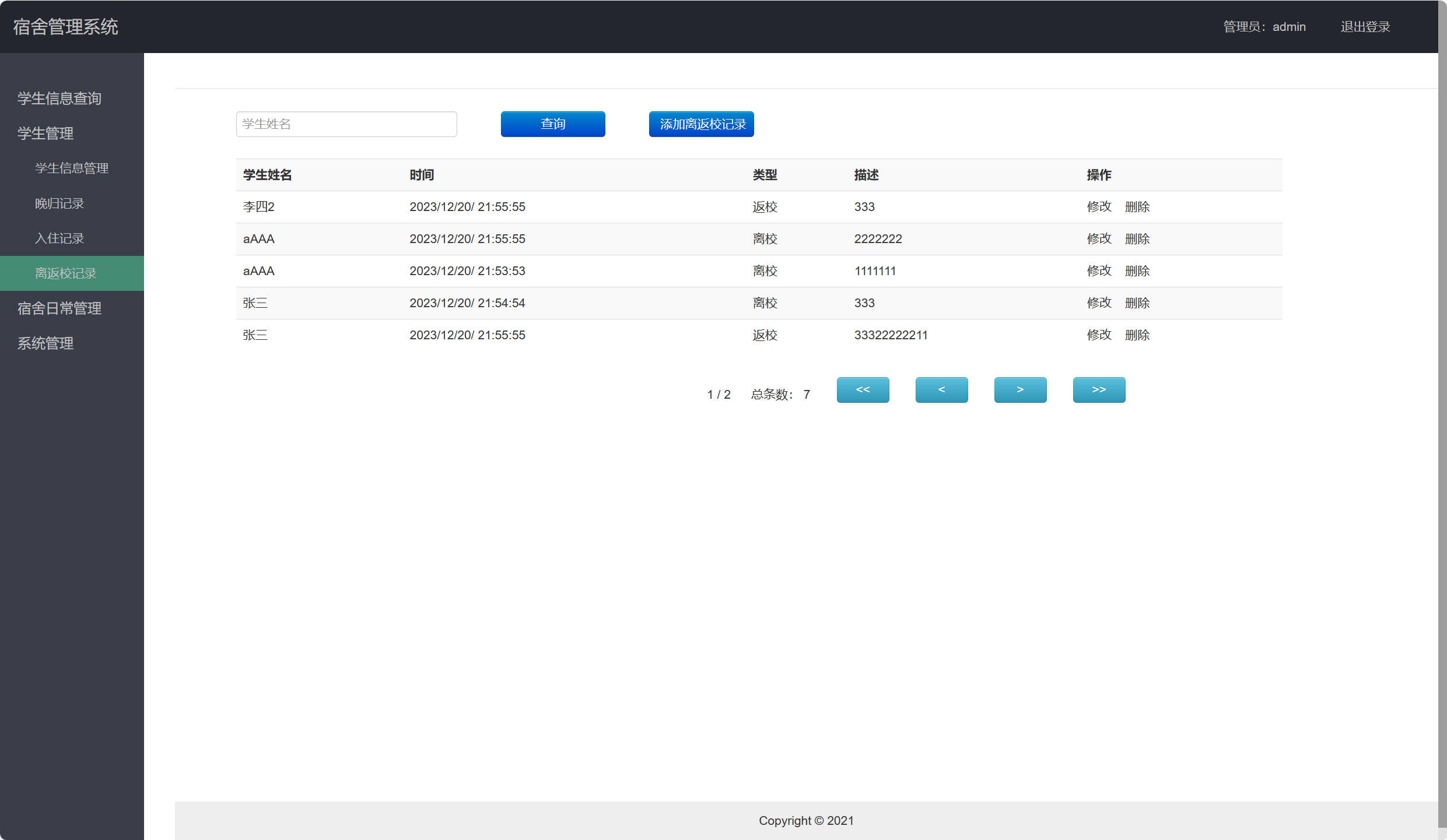Jump to first page with << button

pos(863,389)
